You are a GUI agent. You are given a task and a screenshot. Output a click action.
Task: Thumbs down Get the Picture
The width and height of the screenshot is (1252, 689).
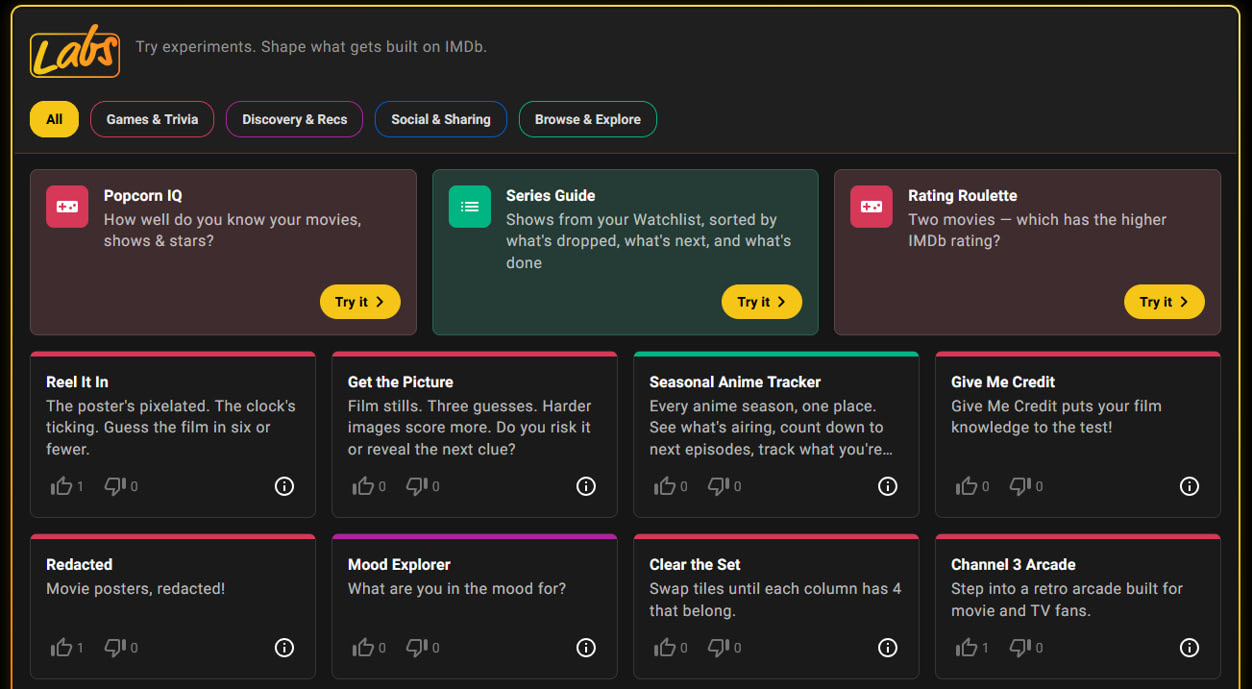point(417,486)
